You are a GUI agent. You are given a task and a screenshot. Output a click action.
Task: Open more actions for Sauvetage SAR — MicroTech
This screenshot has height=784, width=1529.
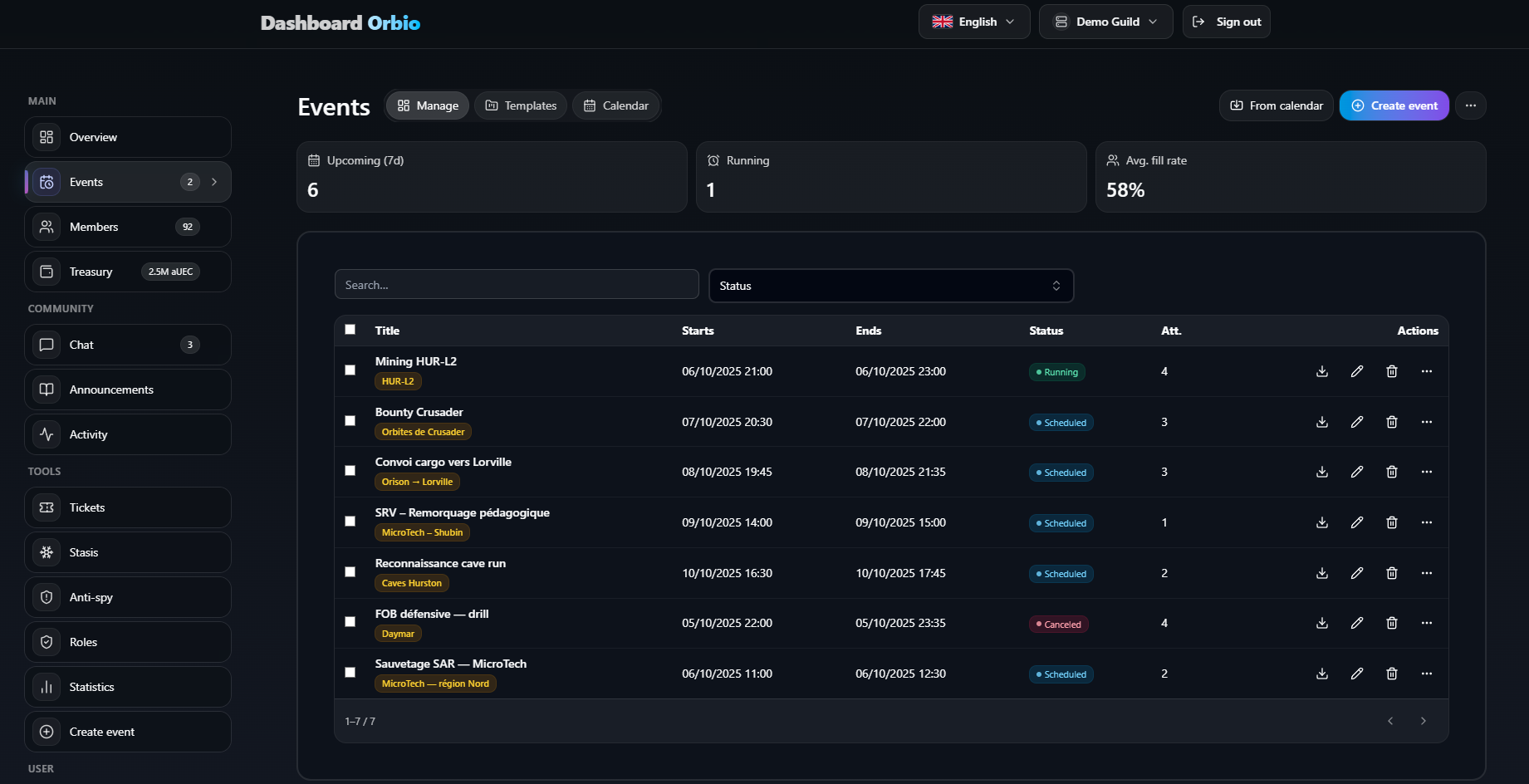[1426, 674]
